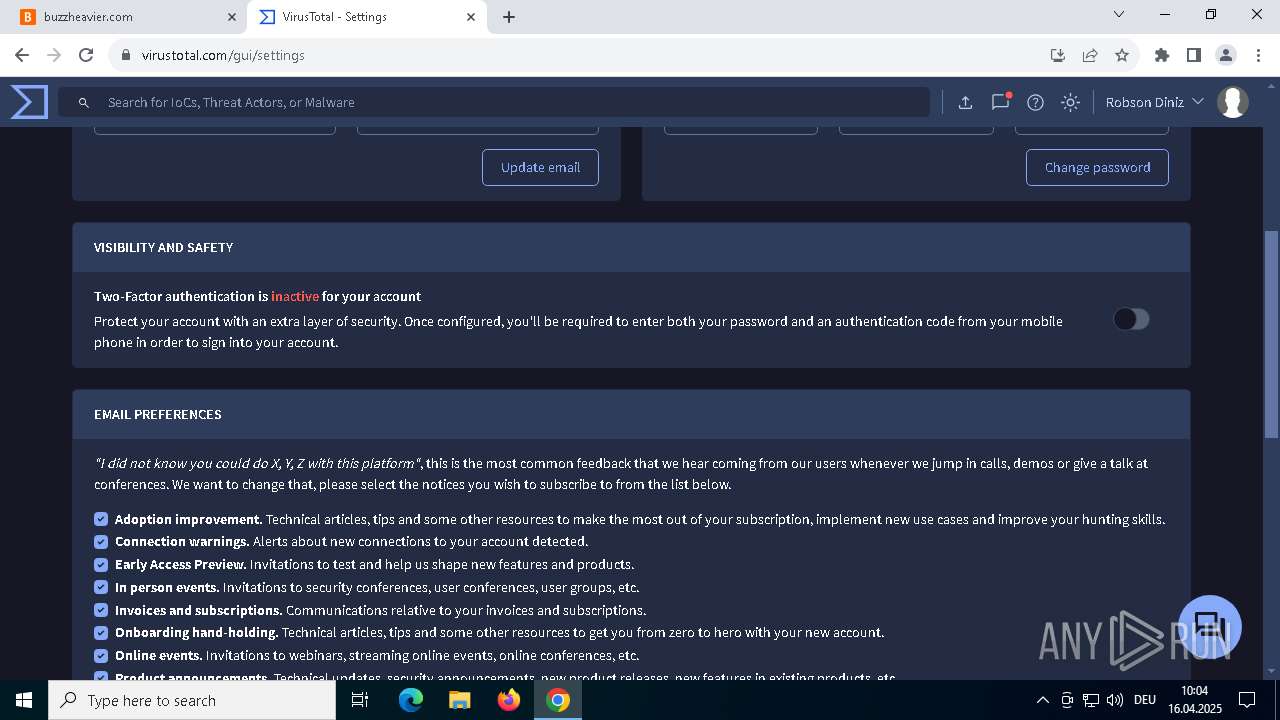Screen dimensions: 1280x720
Task: Open a new tab with plus icon
Action: click(509, 17)
